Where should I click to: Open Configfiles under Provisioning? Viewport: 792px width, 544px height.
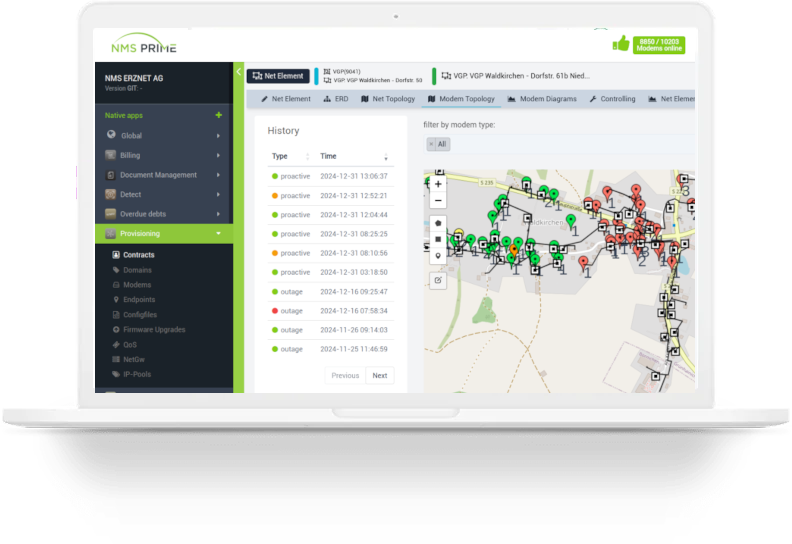135,315
